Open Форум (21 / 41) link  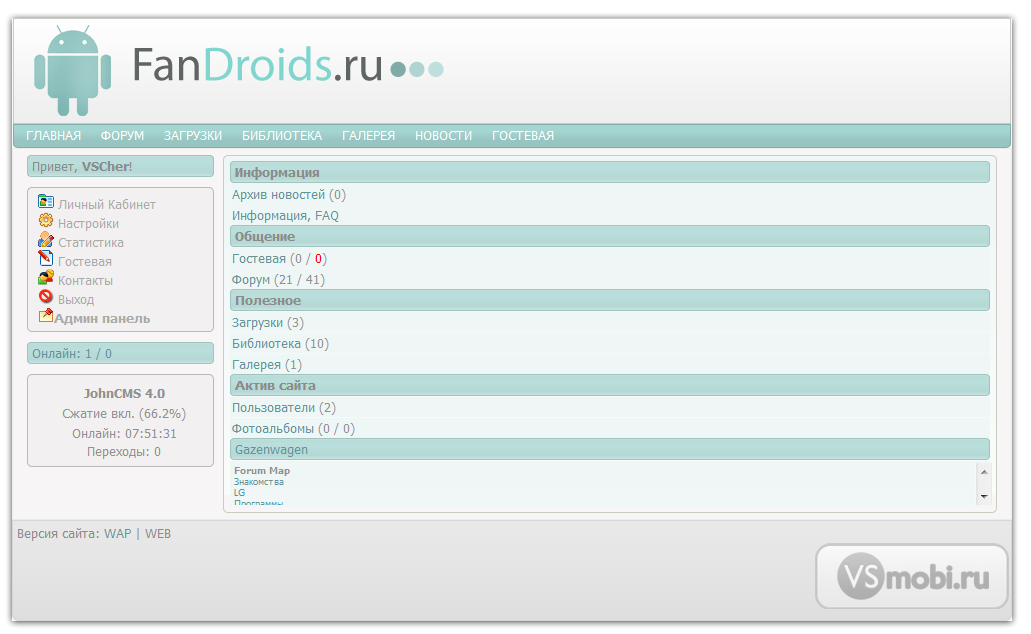coord(278,280)
